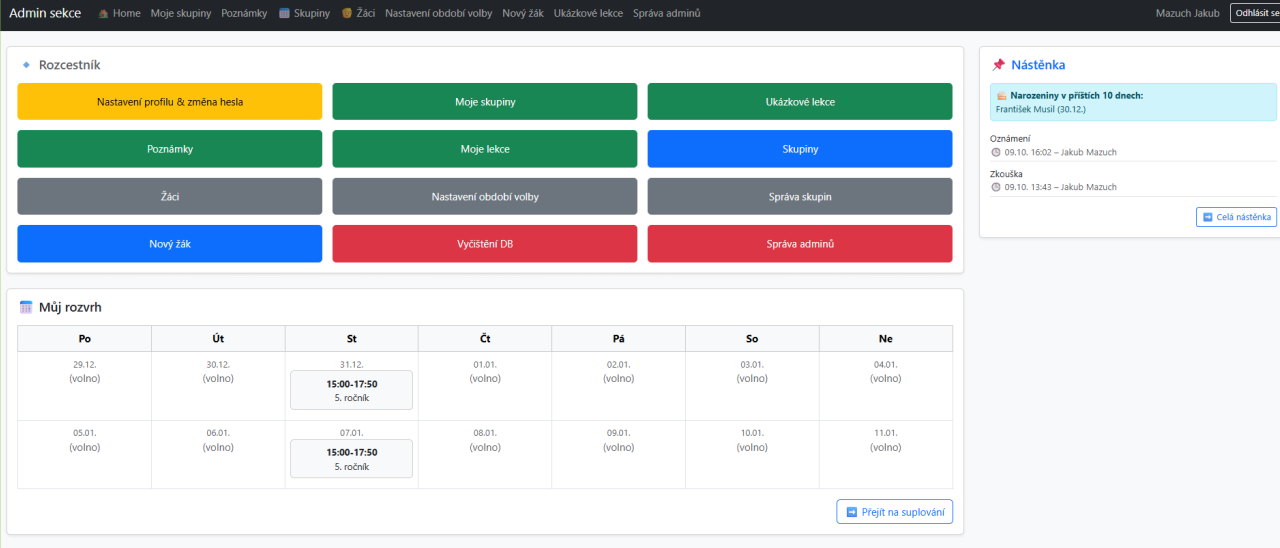Click the Nástěnka pushpin icon

coord(998,65)
